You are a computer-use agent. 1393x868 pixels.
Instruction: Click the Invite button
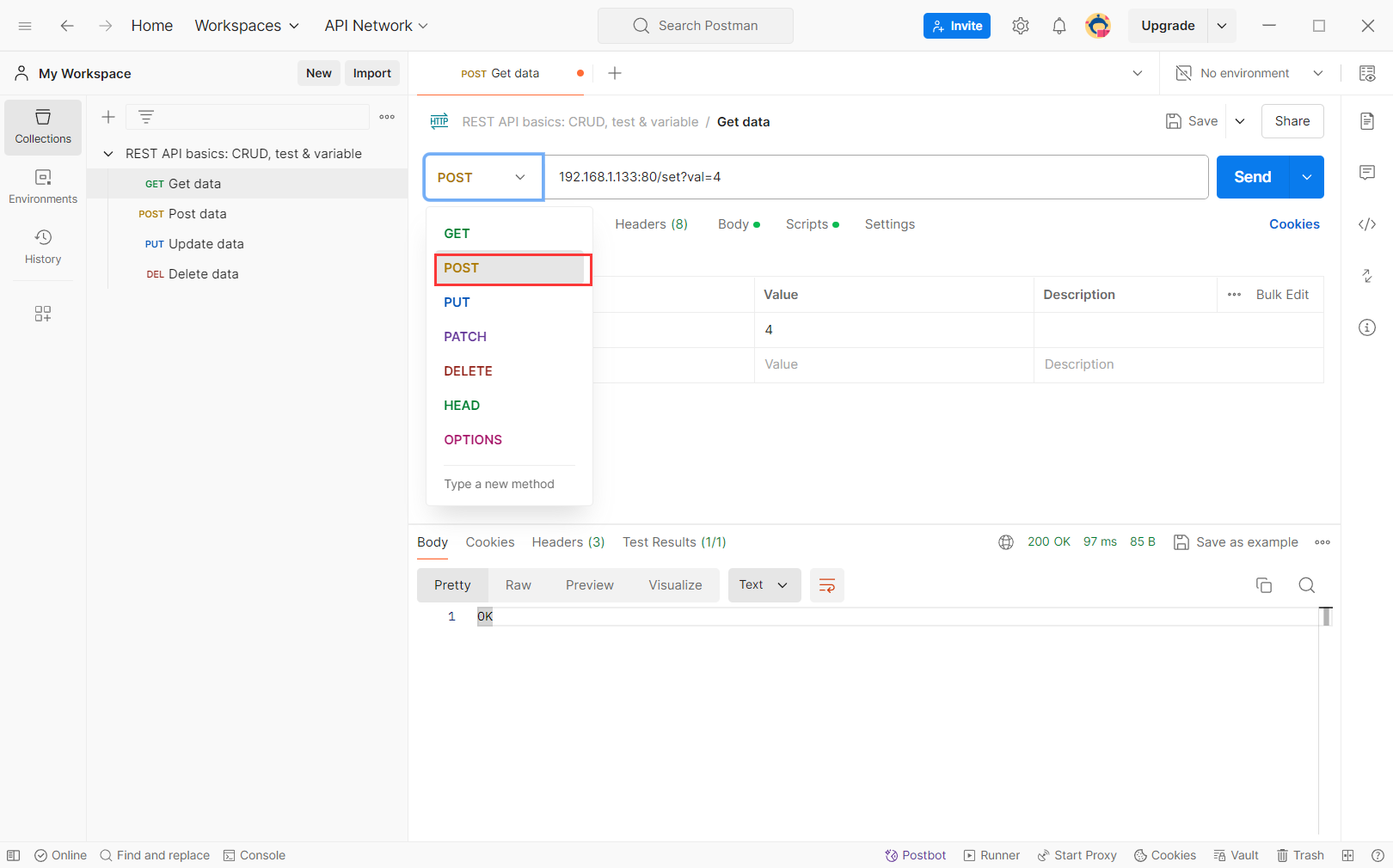pos(957,26)
